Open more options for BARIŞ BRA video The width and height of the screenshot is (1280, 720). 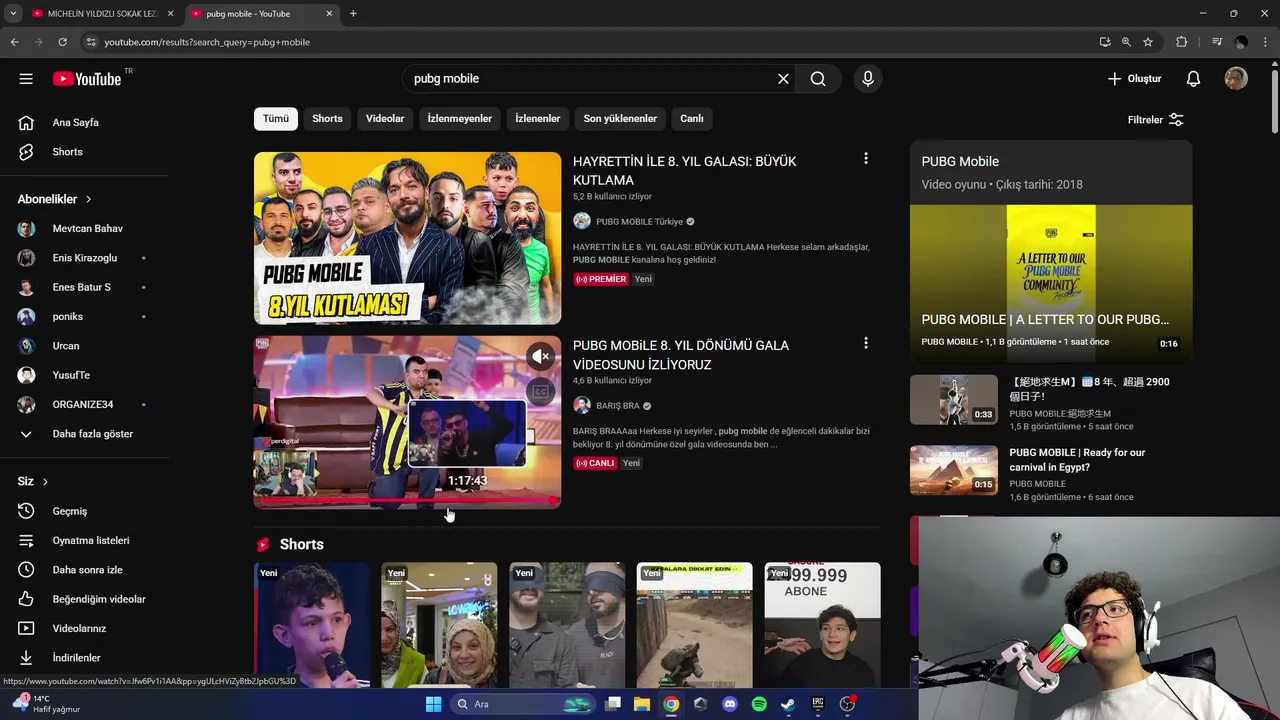point(866,343)
